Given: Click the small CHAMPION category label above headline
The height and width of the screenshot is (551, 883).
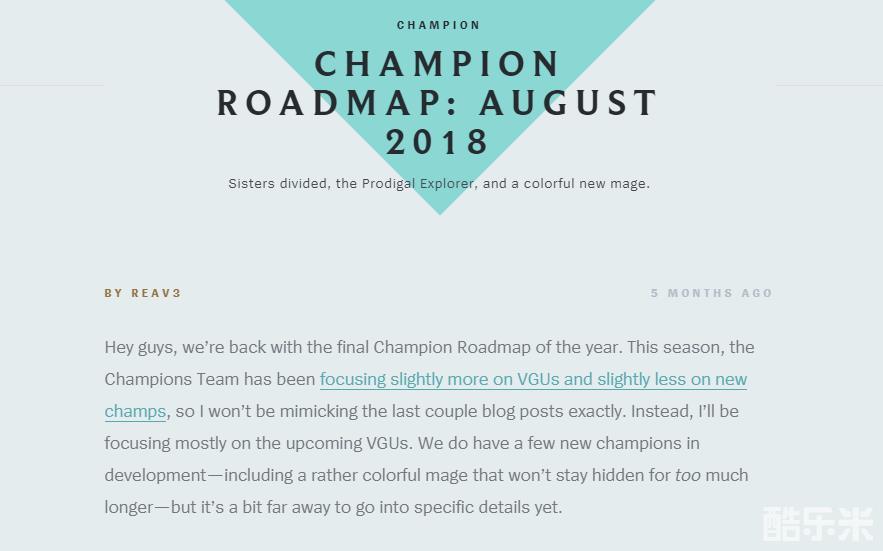Looking at the screenshot, I should [438, 25].
